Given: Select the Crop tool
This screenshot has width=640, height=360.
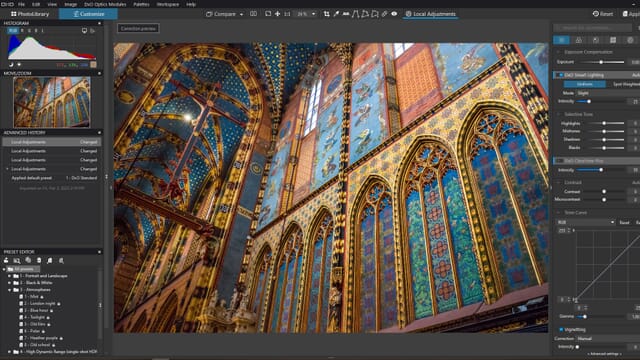Looking at the screenshot, I should pos(327,14).
